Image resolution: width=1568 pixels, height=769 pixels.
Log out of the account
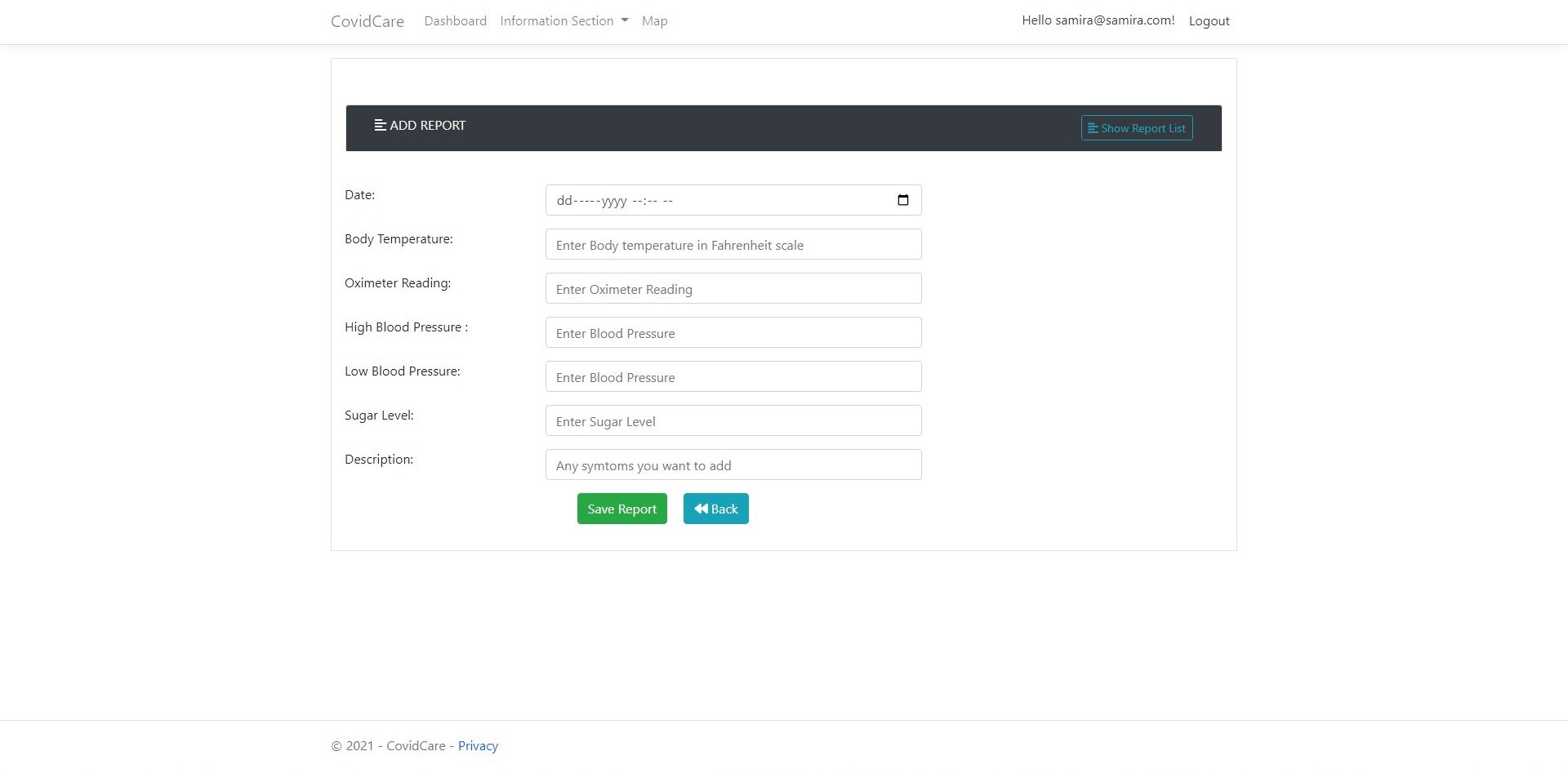[1209, 21]
